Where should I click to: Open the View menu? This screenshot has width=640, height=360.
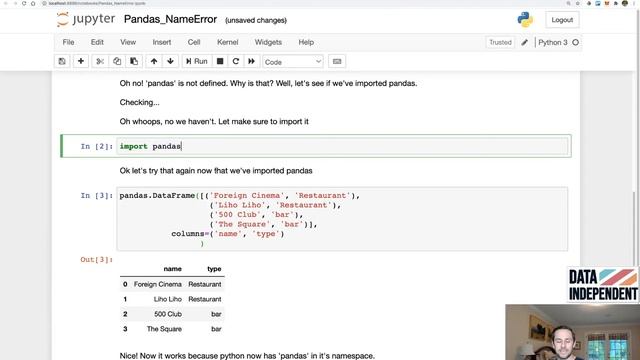[x=128, y=42]
